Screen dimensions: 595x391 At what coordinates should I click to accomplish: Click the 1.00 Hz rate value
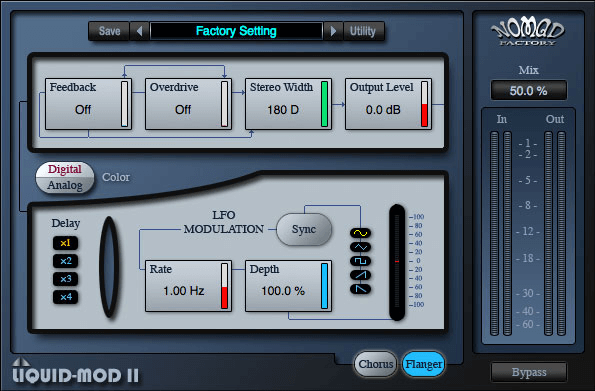[x=184, y=291]
